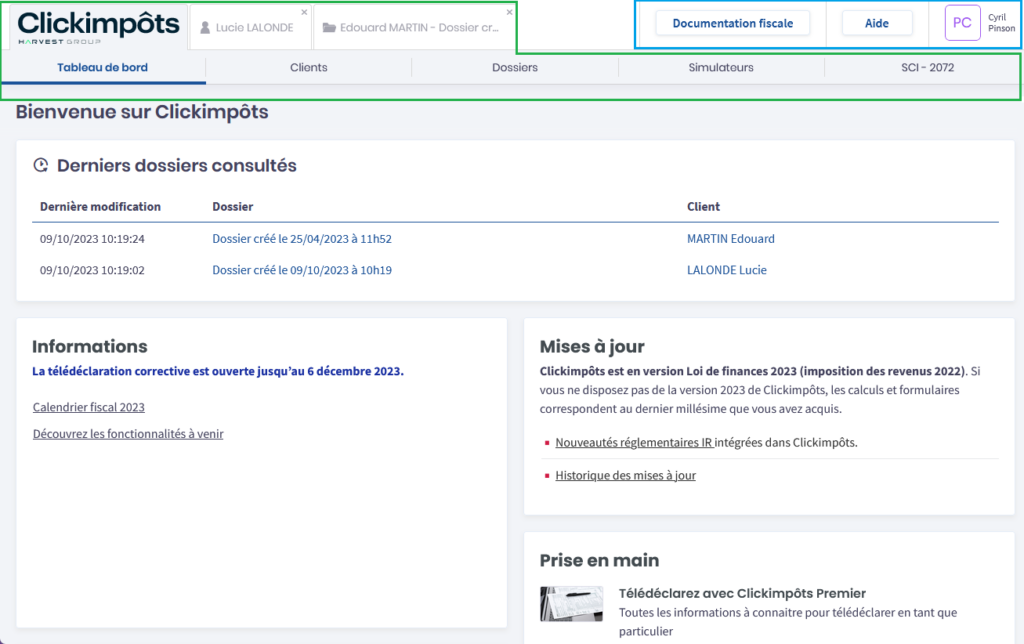Image resolution: width=1024 pixels, height=644 pixels.
Task: Navigate to SCI - 2072 menu
Action: [x=920, y=68]
